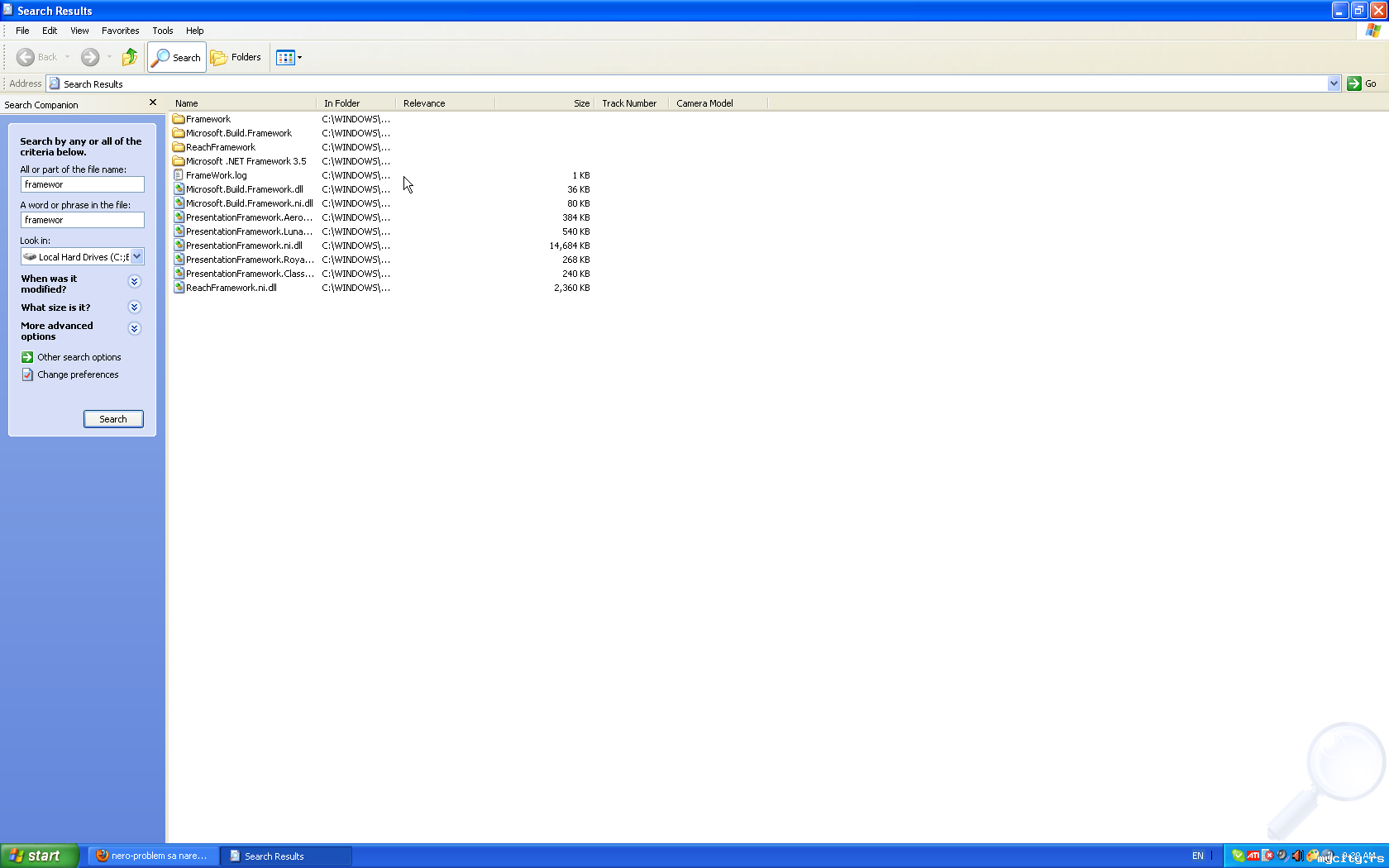This screenshot has width=1389, height=868.
Task: Click the Back navigation button
Action: [36, 57]
